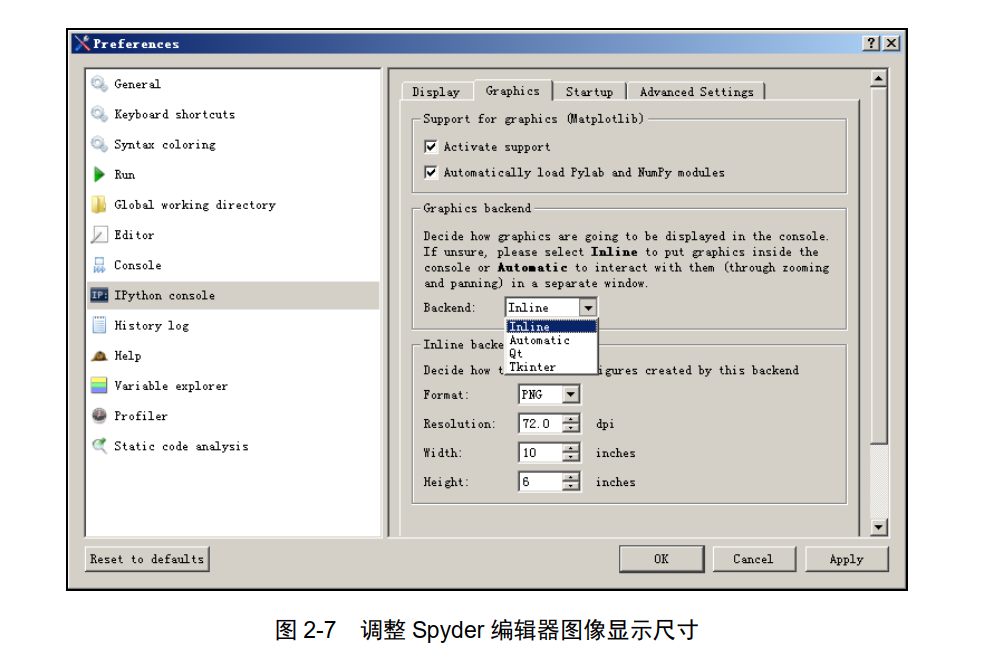The height and width of the screenshot is (662, 996).
Task: Click the Keyboard shortcuts icon
Action: (99, 114)
